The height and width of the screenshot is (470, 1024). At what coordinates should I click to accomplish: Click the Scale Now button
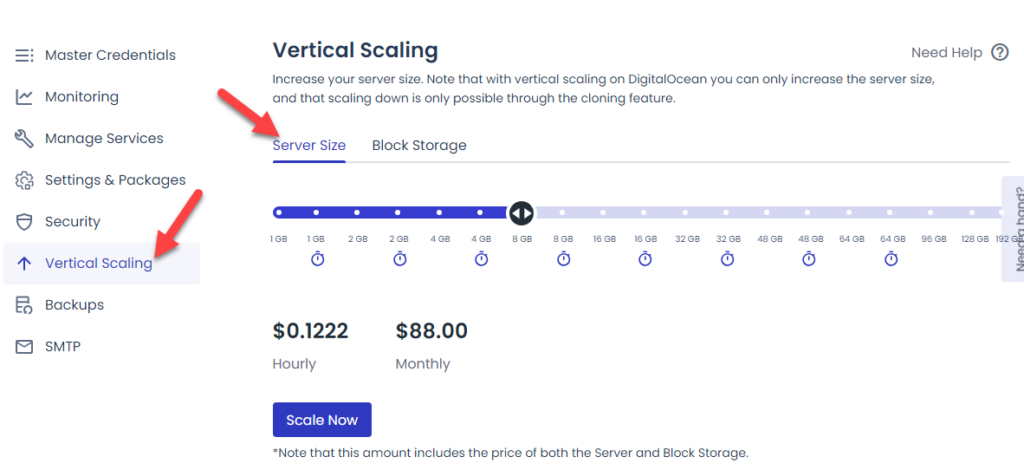coord(322,420)
